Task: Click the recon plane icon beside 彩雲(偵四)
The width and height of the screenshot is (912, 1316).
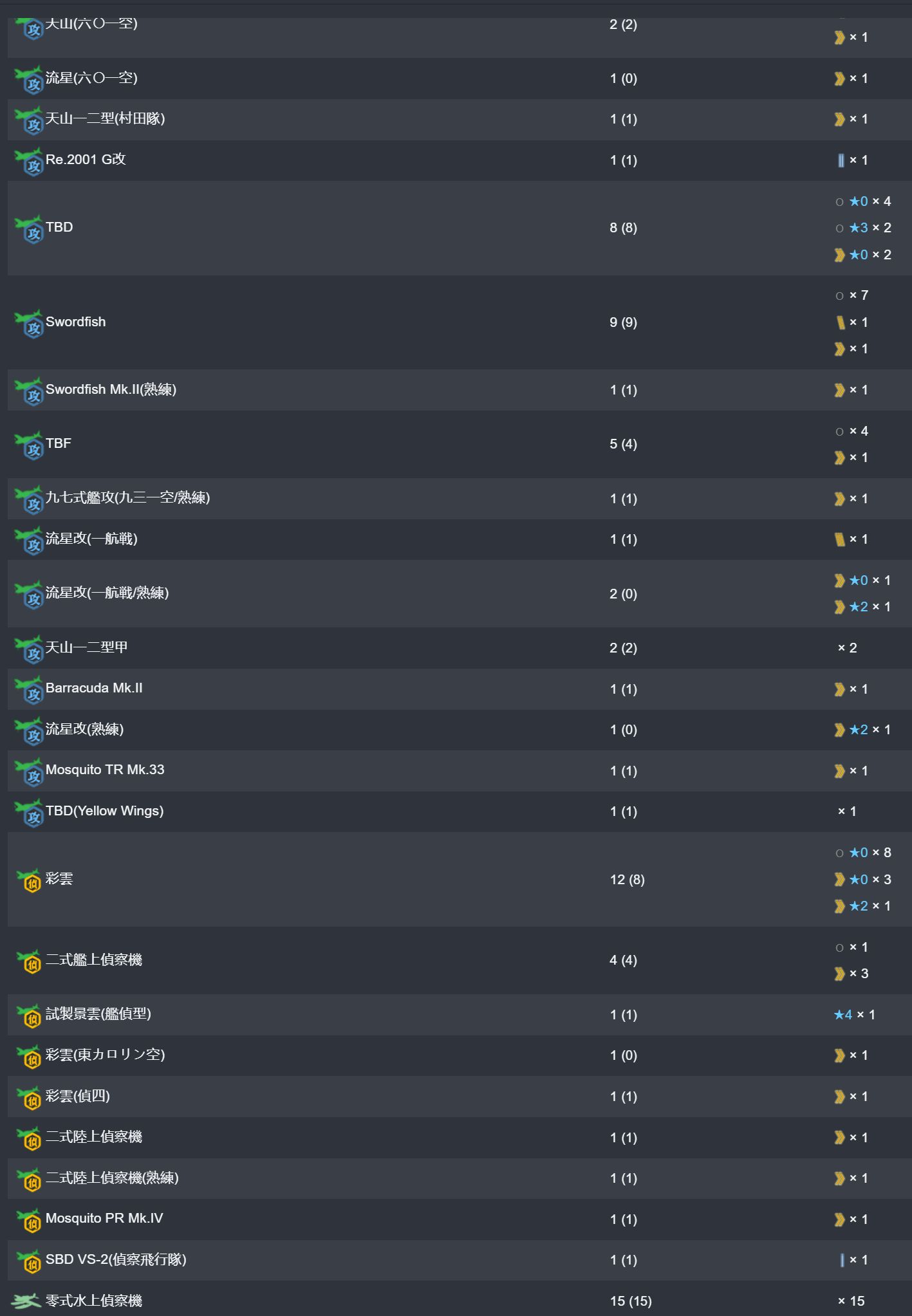Action: pos(29,1097)
